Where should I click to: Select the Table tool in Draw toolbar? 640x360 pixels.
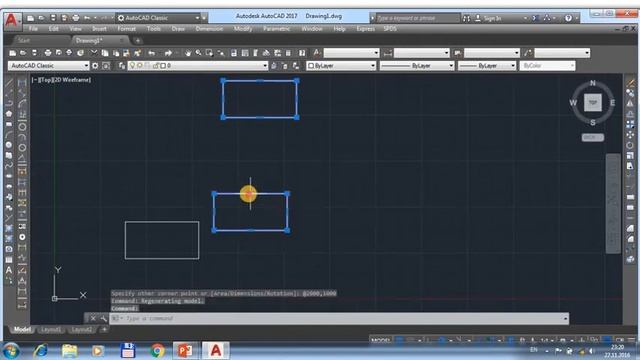coord(9,260)
